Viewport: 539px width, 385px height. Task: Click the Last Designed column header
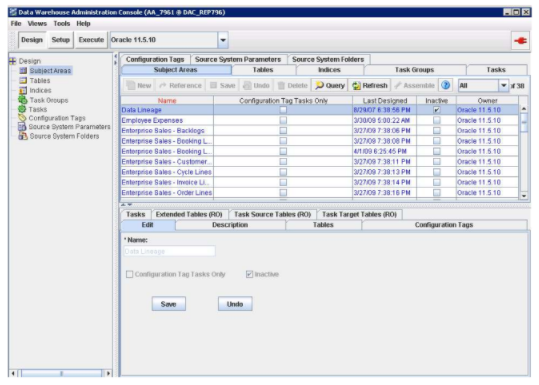385,100
